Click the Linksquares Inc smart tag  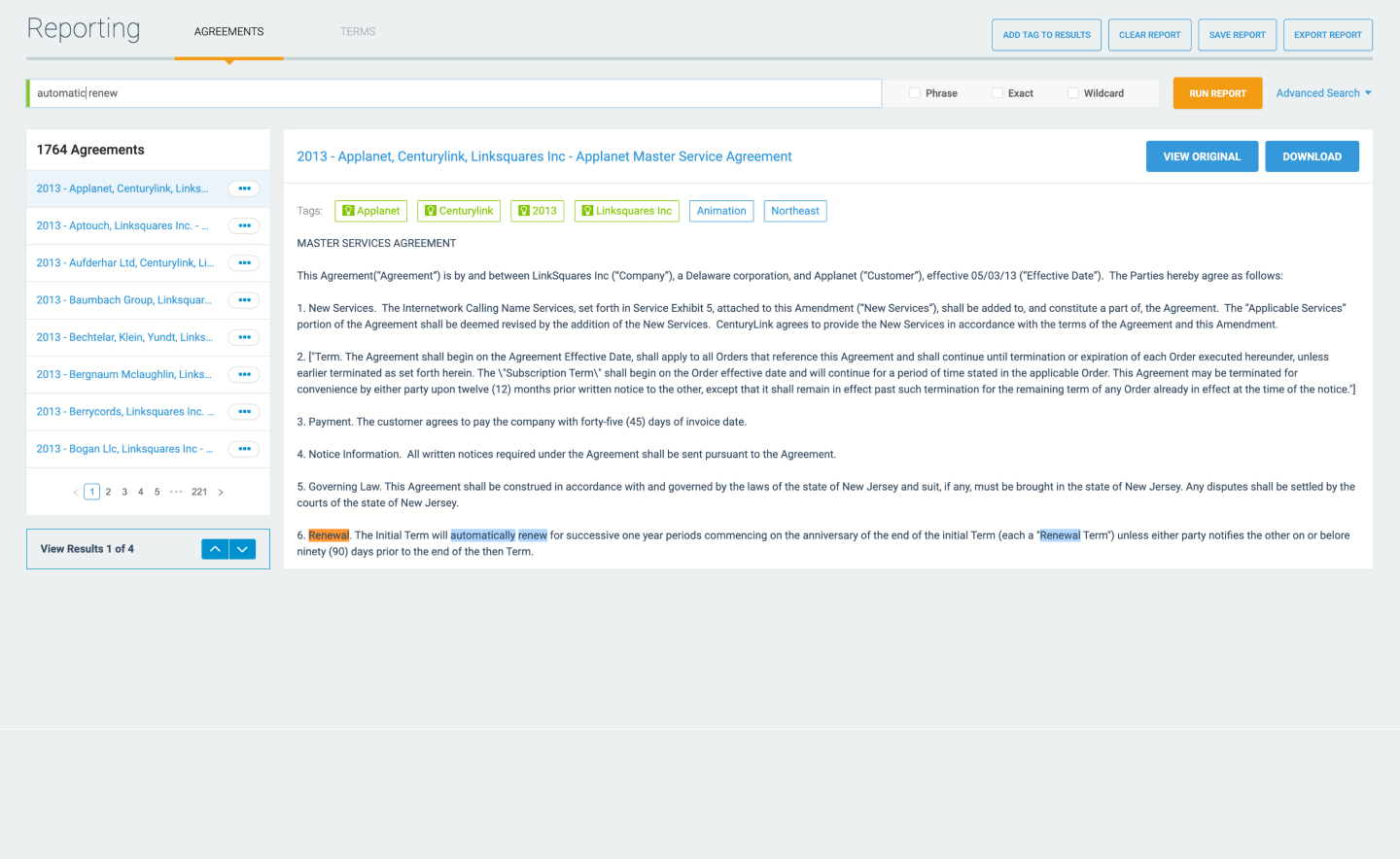pyautogui.click(x=627, y=211)
